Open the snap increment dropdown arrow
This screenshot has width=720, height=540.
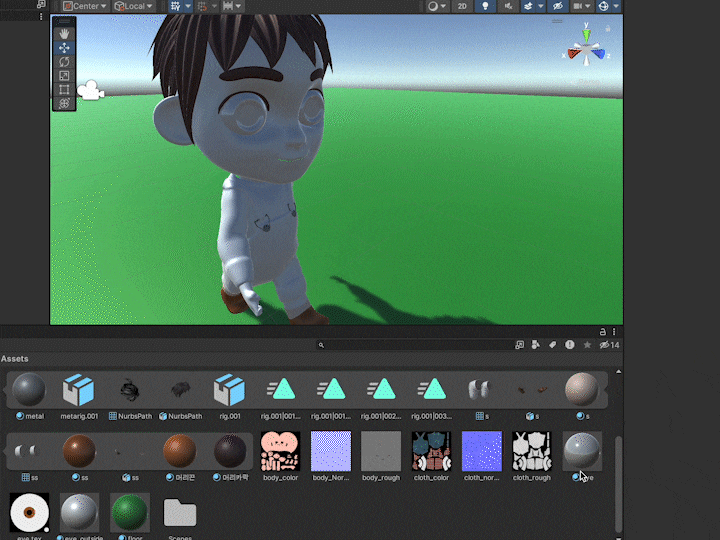[x=214, y=6]
